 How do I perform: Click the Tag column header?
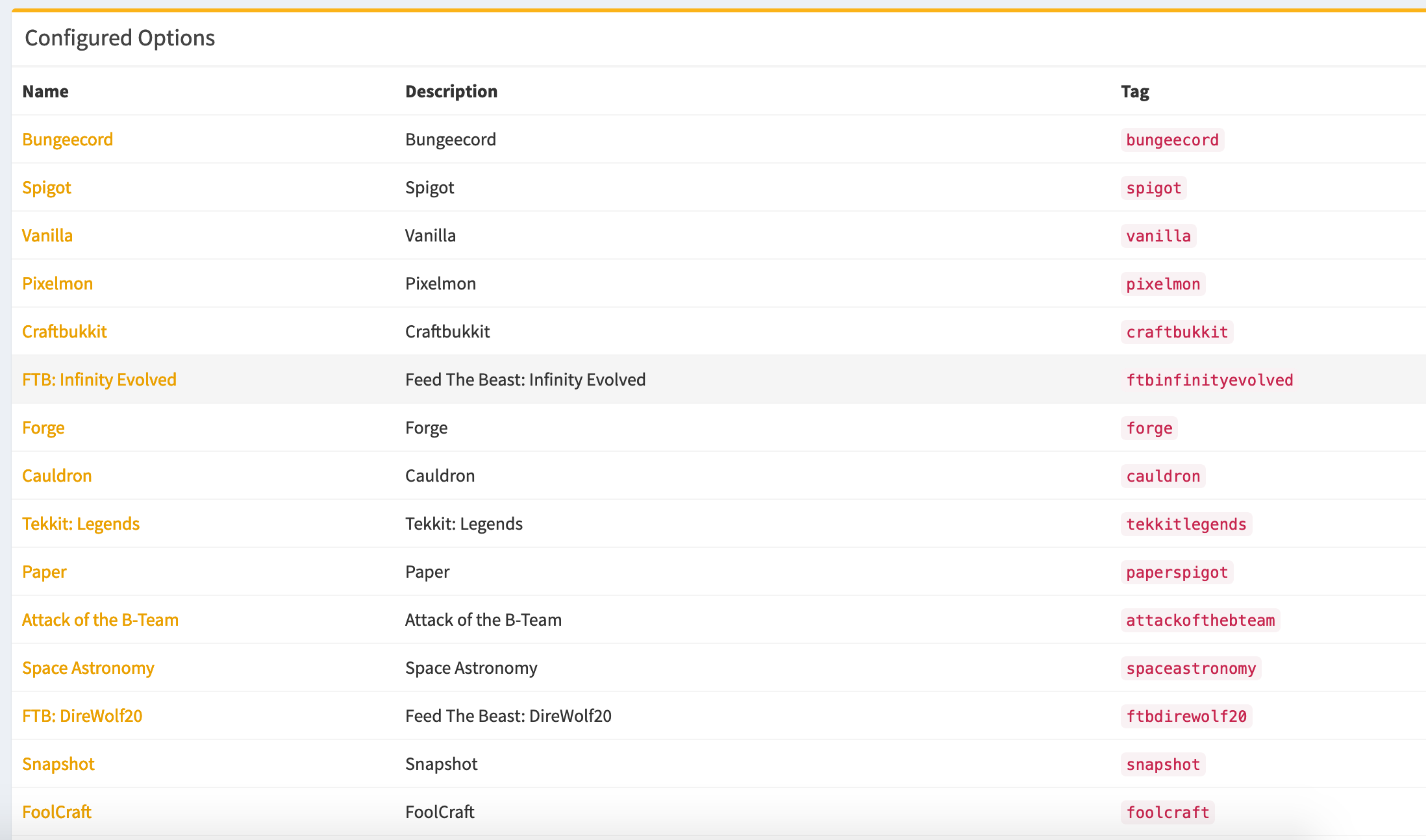pyautogui.click(x=1134, y=92)
